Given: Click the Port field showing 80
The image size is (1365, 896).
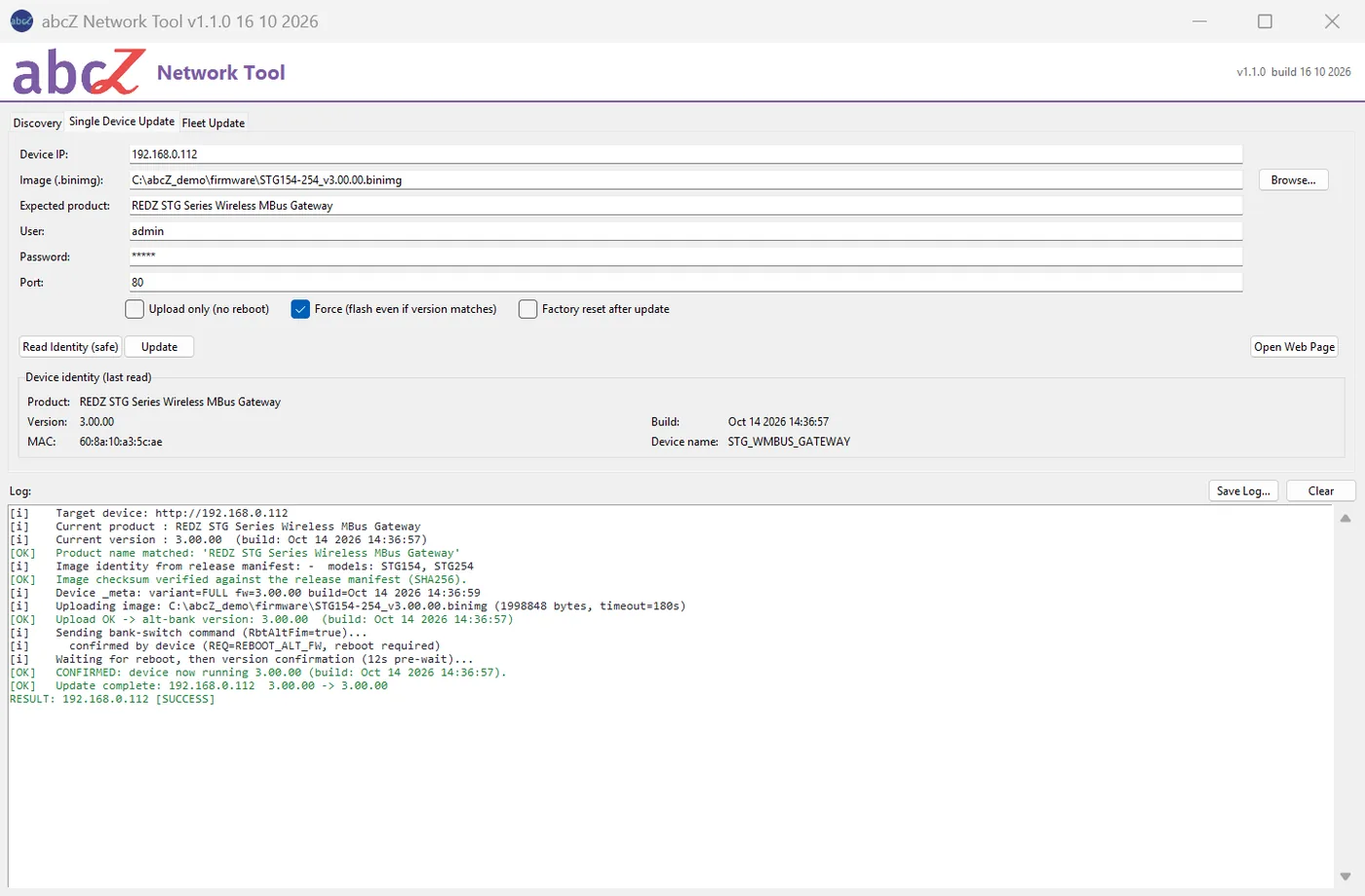Looking at the screenshot, I should (685, 282).
